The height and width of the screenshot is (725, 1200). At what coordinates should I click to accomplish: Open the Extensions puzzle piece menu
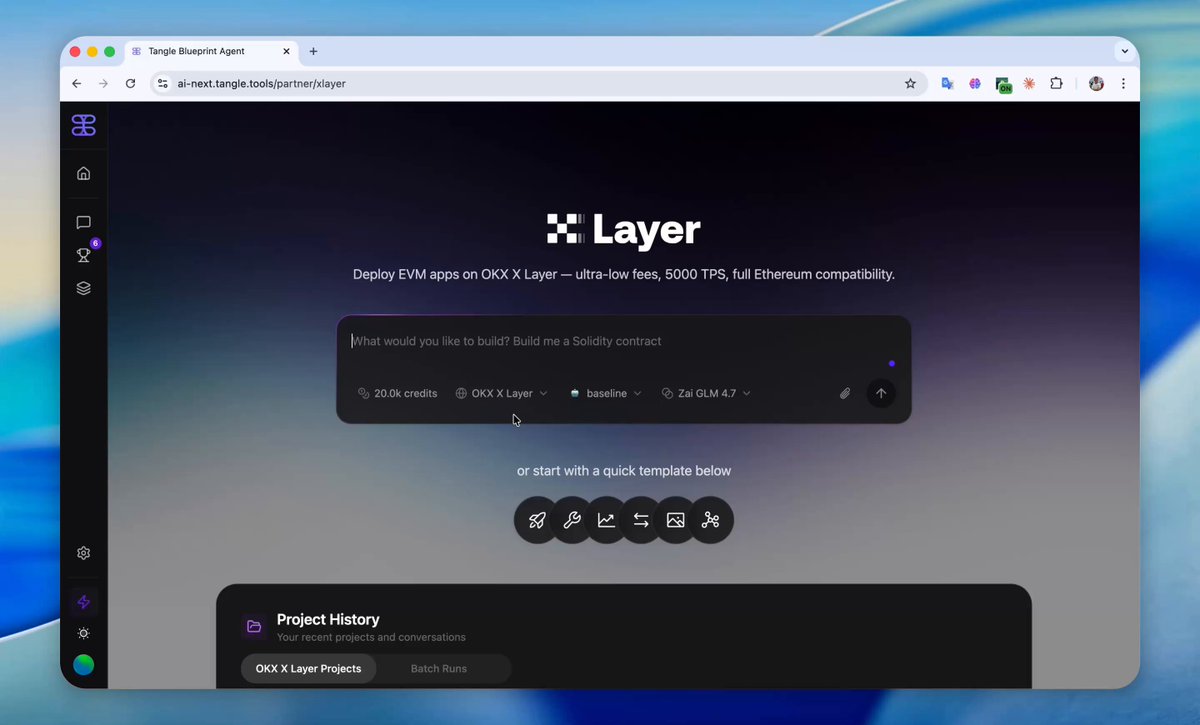[1056, 84]
